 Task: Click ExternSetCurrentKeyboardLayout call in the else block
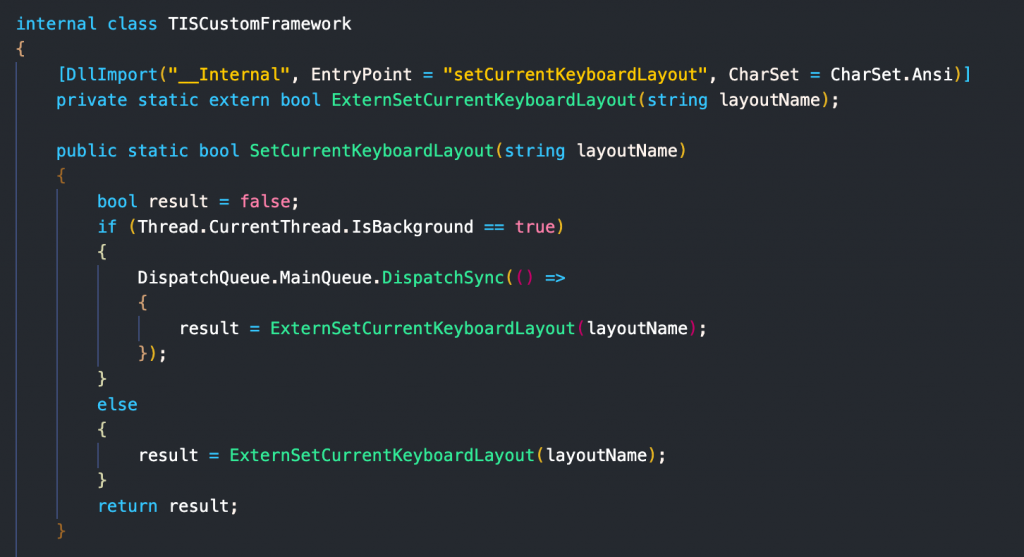382,455
